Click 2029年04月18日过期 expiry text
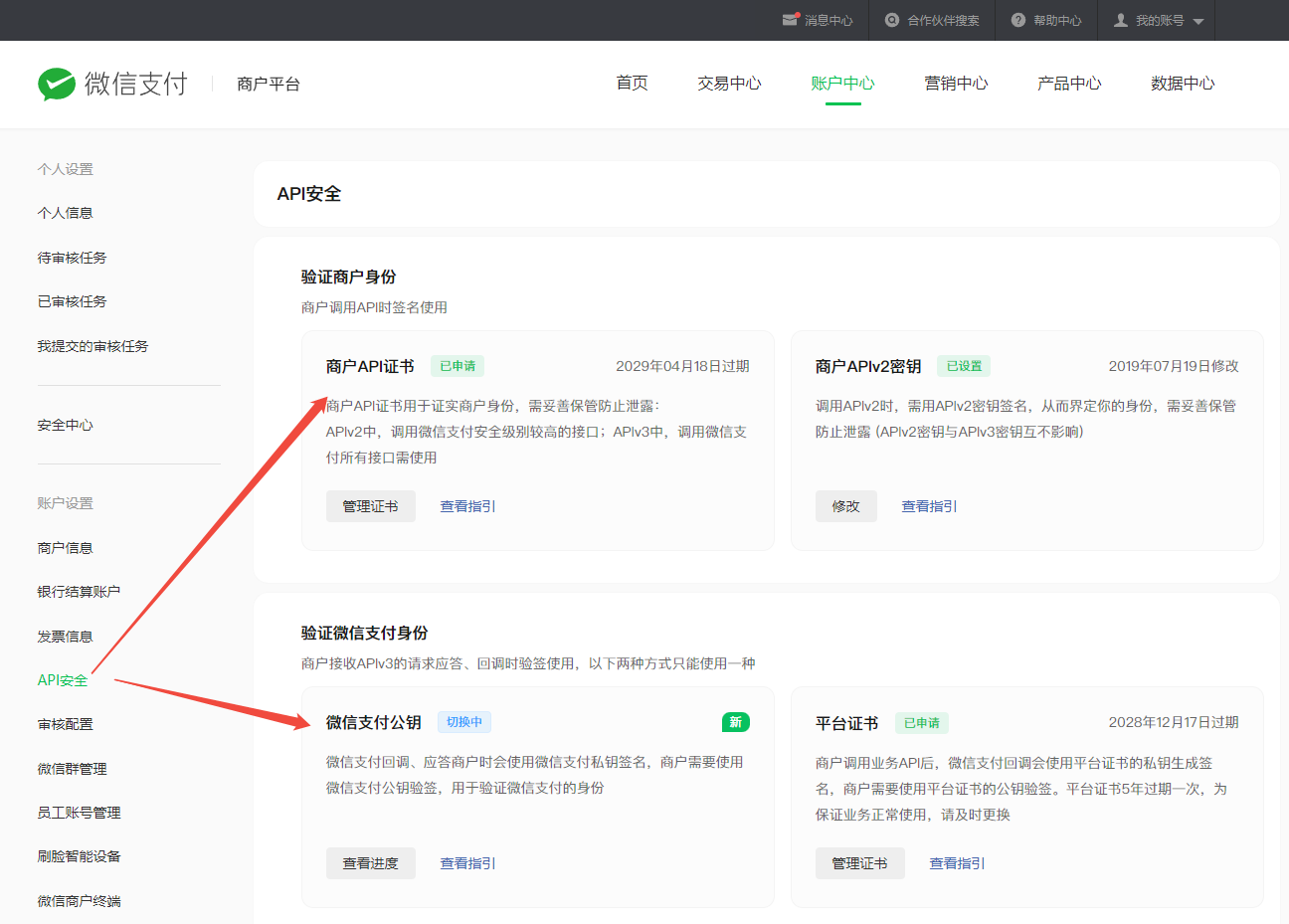 [x=682, y=366]
